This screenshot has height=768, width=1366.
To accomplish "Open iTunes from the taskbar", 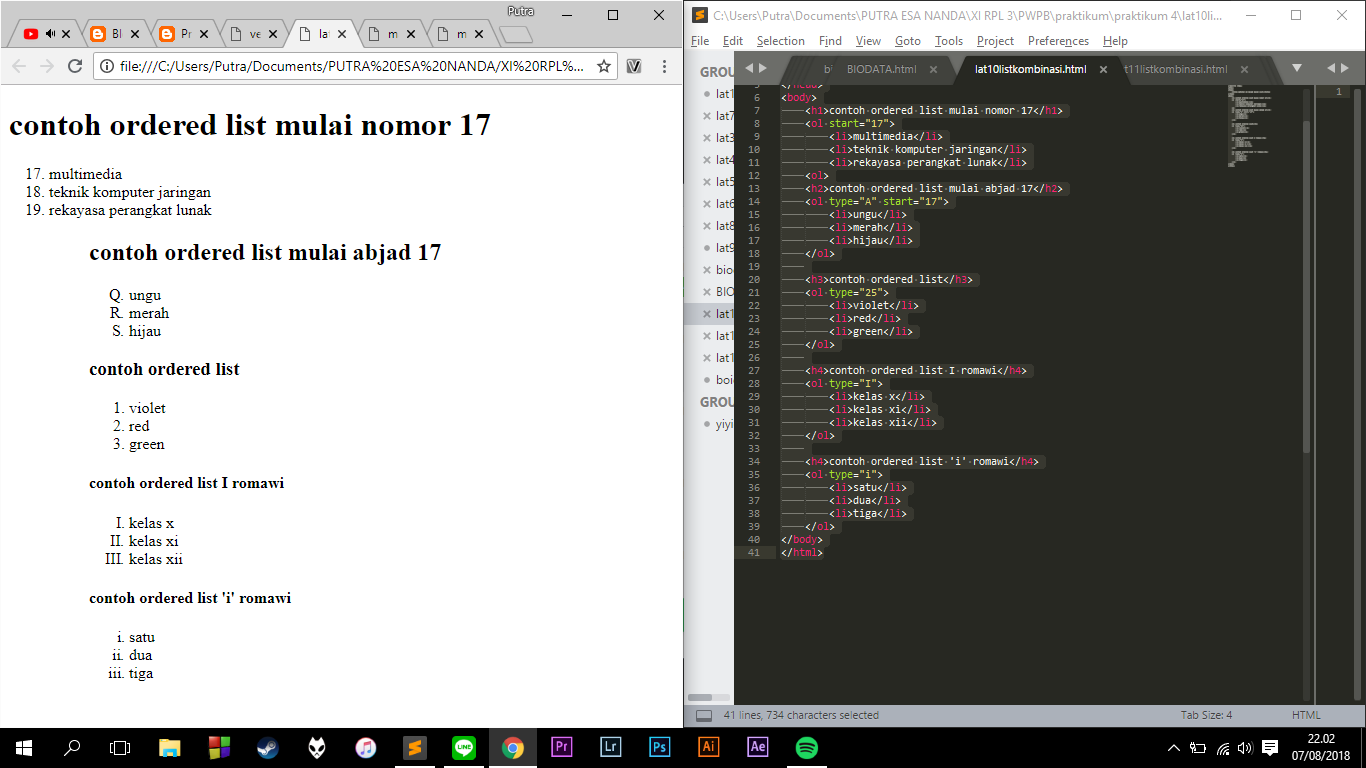I will pyautogui.click(x=366, y=747).
